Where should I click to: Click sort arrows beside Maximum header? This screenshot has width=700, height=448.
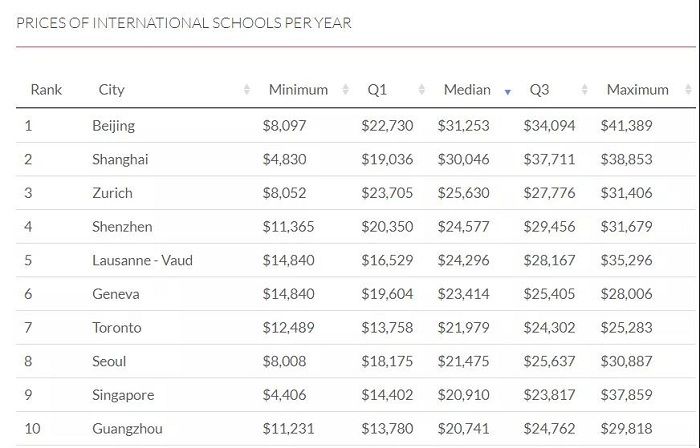688,90
